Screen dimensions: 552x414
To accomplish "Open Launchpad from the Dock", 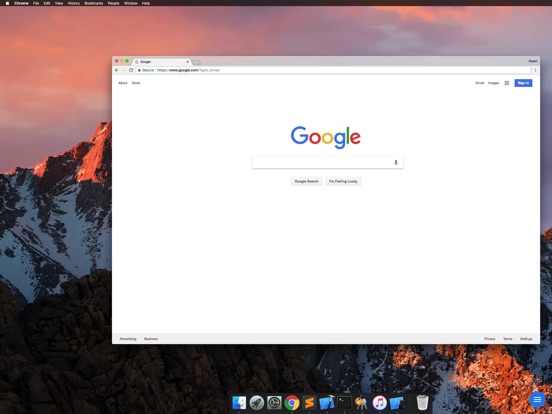I will [x=257, y=402].
